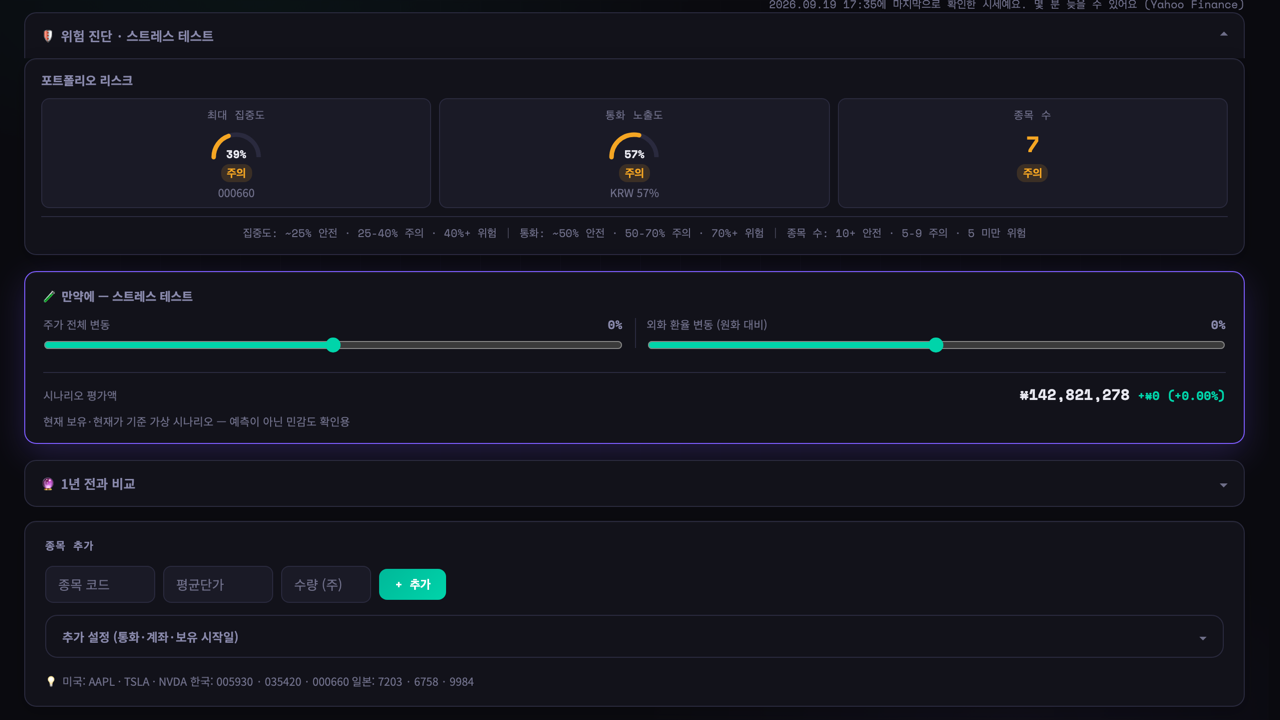Click the 주의 badge under 최대 집중도
1280x720 pixels.
[x=236, y=173]
